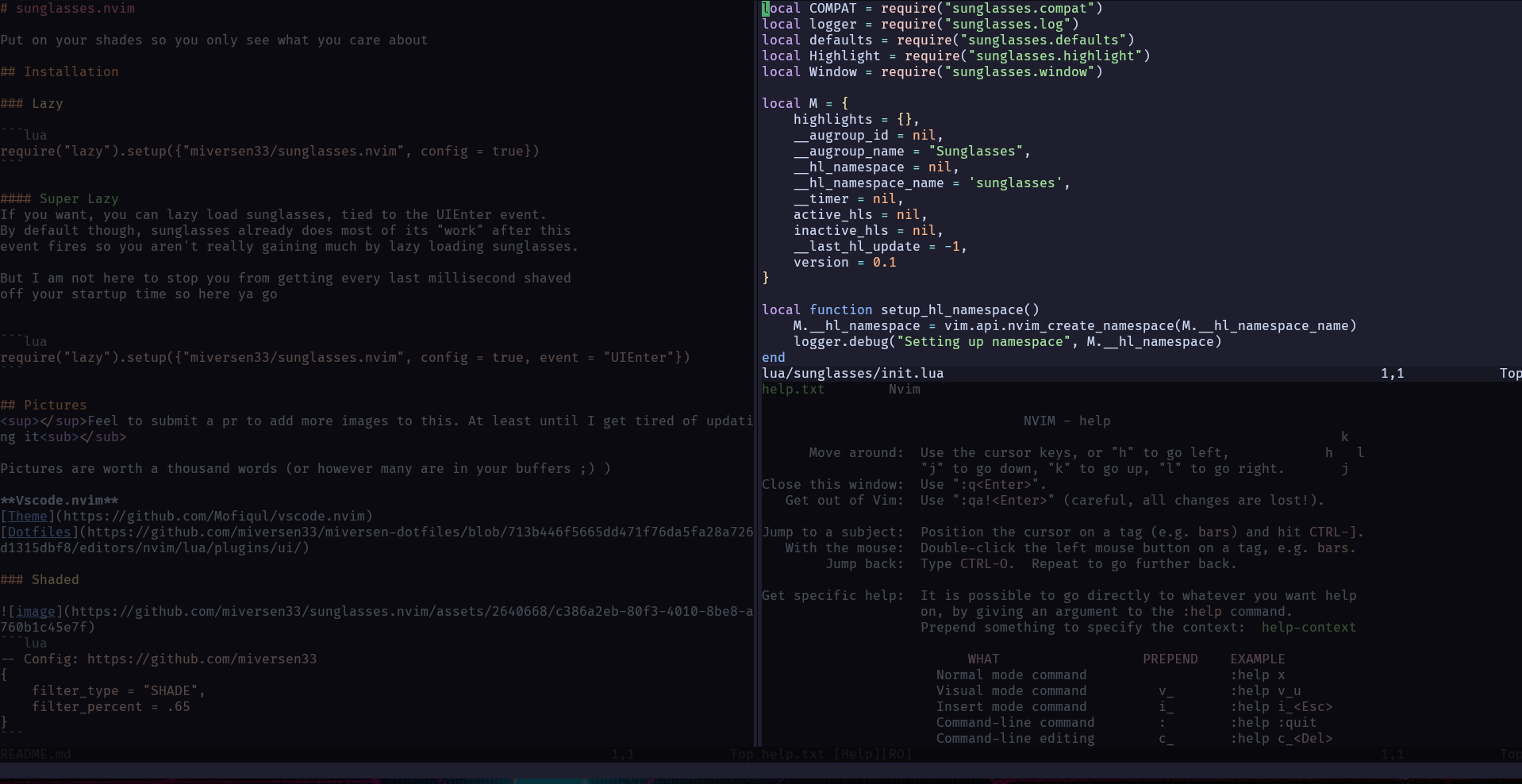Click the 'Visual mode command' table row
The width and height of the screenshot is (1522, 784).
point(1119,690)
